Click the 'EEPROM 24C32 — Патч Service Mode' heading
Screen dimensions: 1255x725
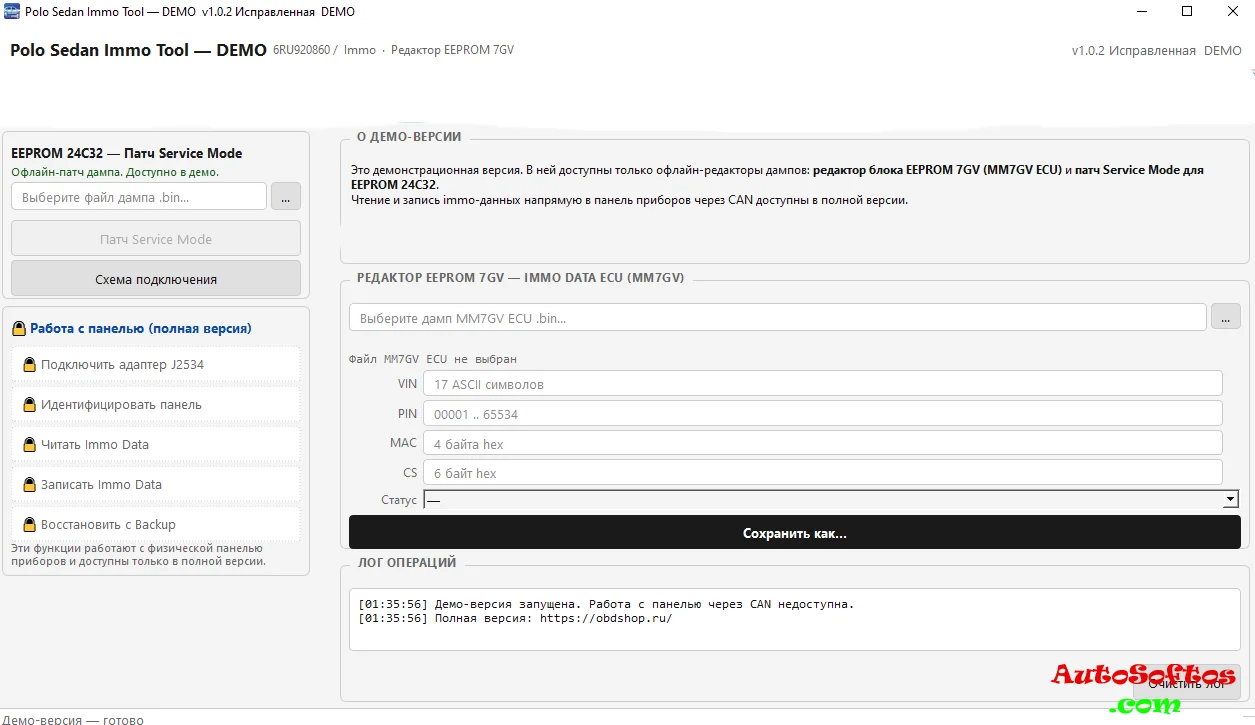click(127, 153)
